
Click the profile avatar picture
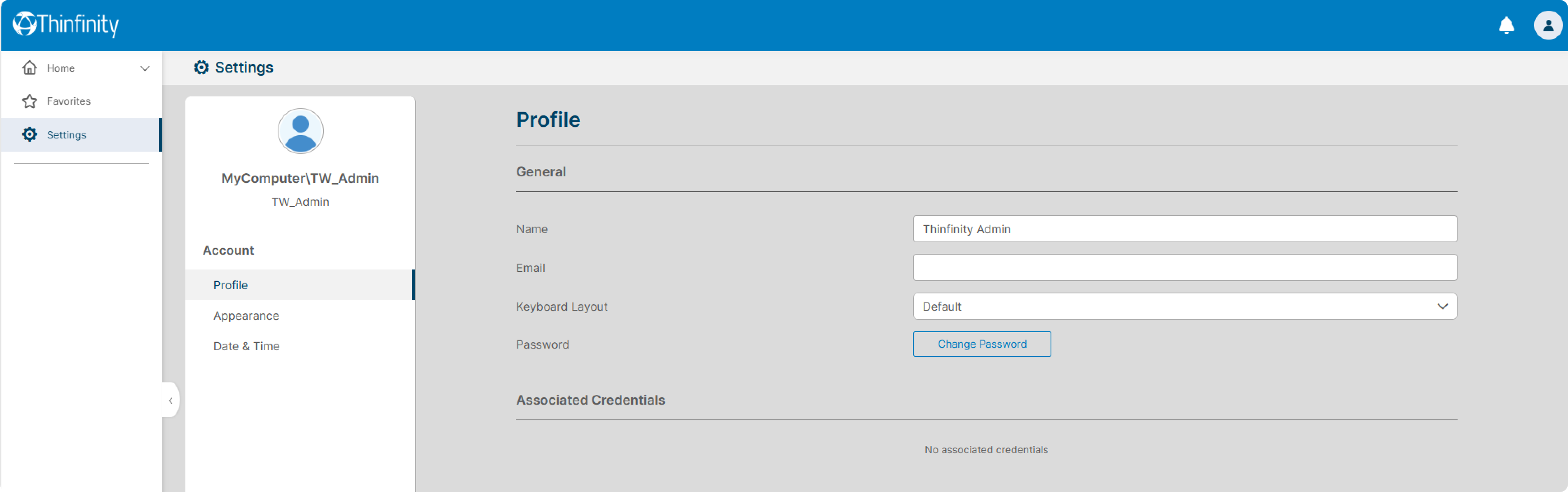pos(300,131)
